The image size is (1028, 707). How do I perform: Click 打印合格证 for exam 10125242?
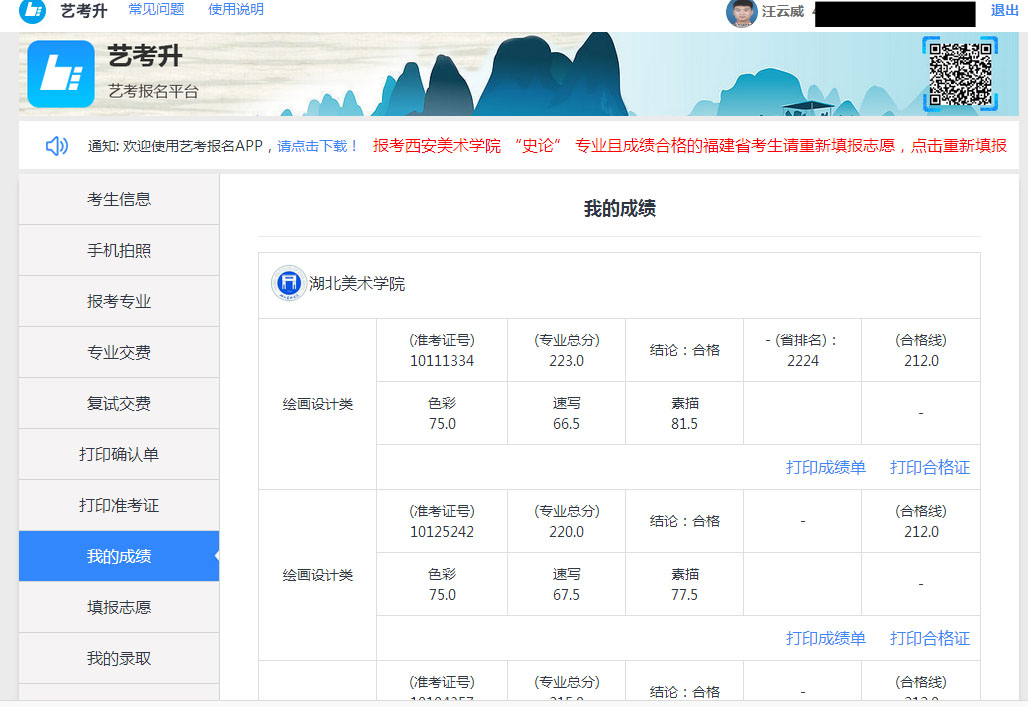click(x=930, y=639)
